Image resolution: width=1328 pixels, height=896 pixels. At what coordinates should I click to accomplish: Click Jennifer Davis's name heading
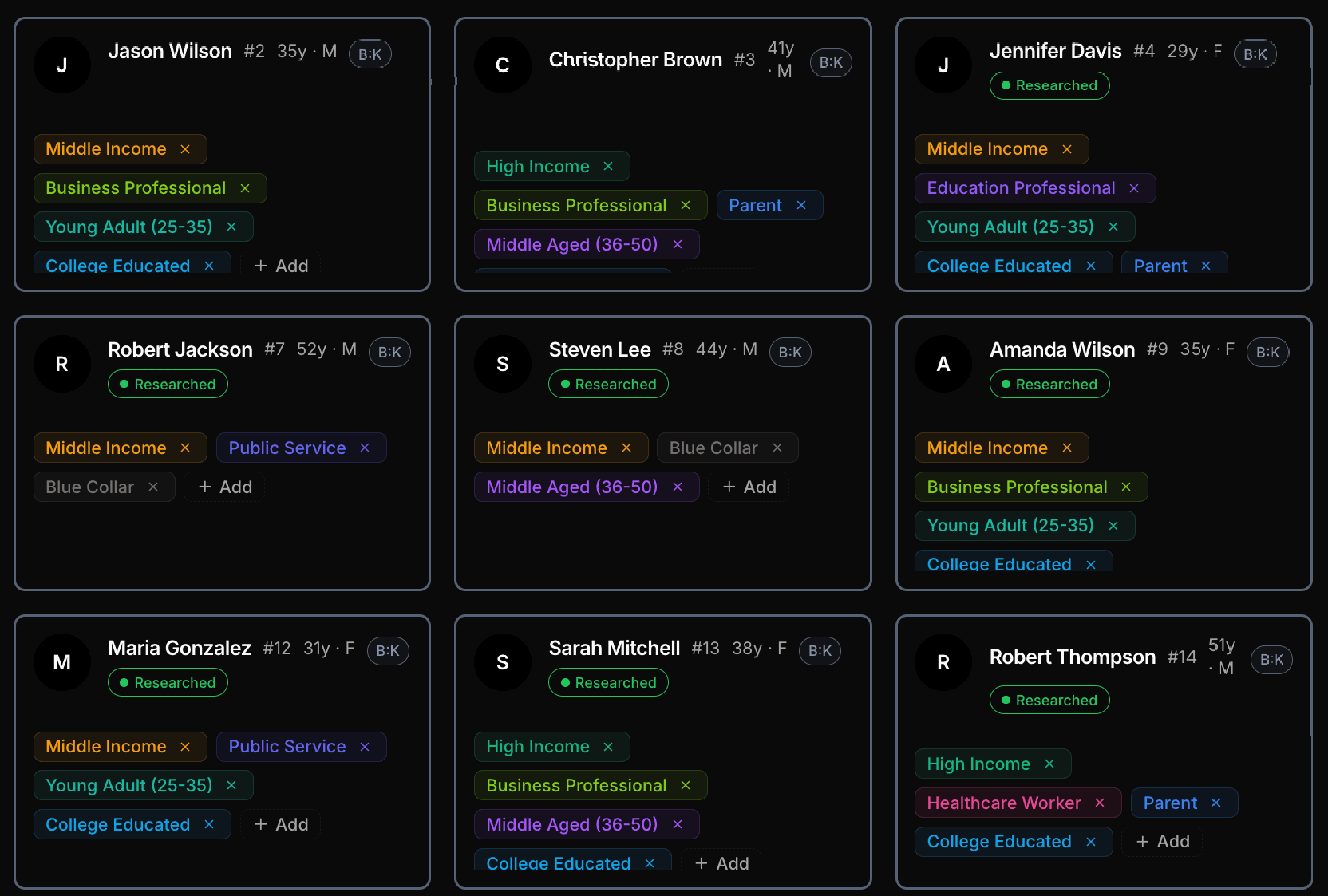click(1055, 50)
